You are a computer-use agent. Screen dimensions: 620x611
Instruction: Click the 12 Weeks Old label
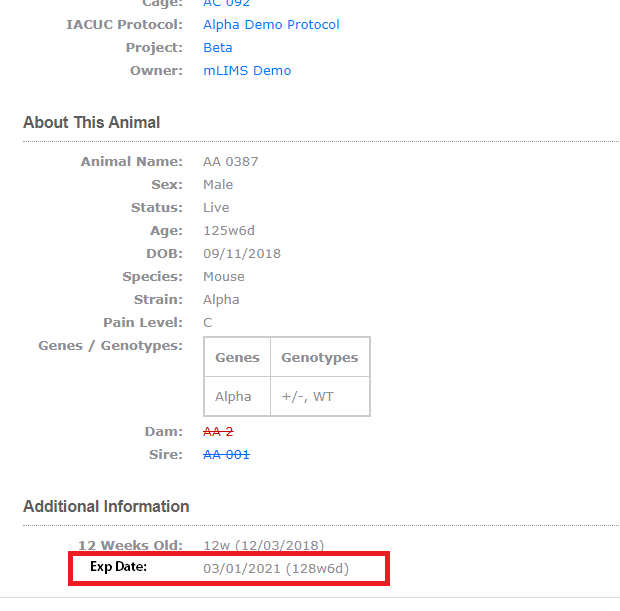click(130, 546)
